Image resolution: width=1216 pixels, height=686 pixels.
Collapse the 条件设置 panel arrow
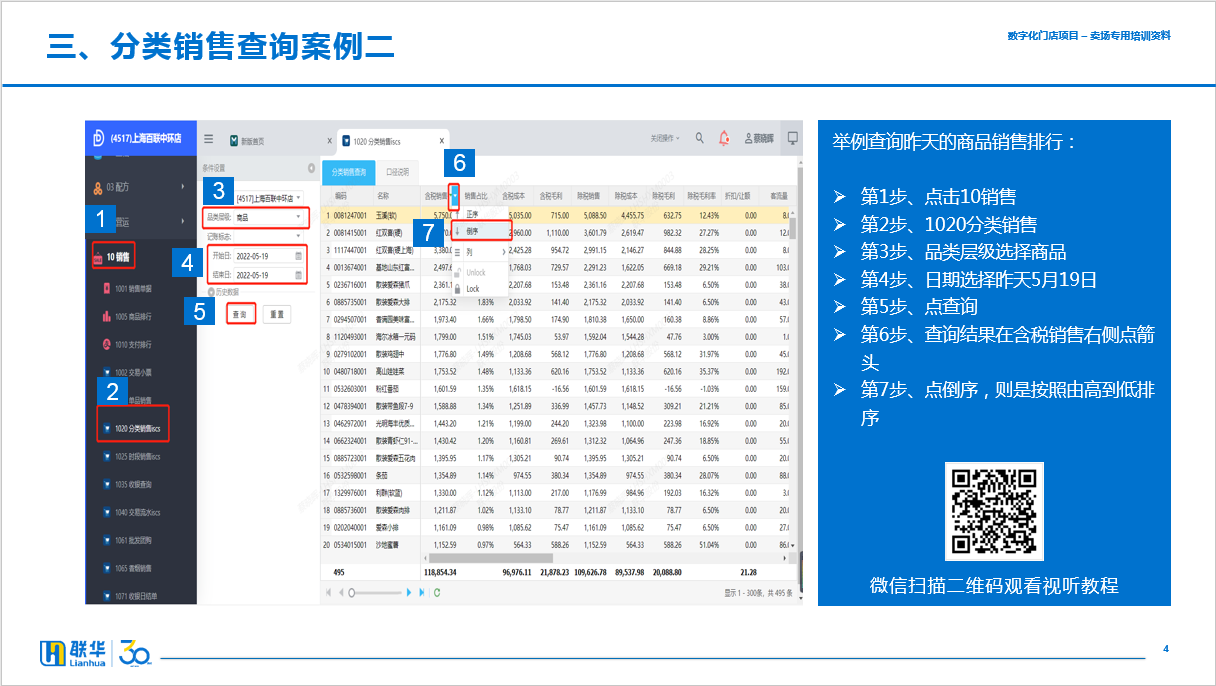[x=311, y=168]
